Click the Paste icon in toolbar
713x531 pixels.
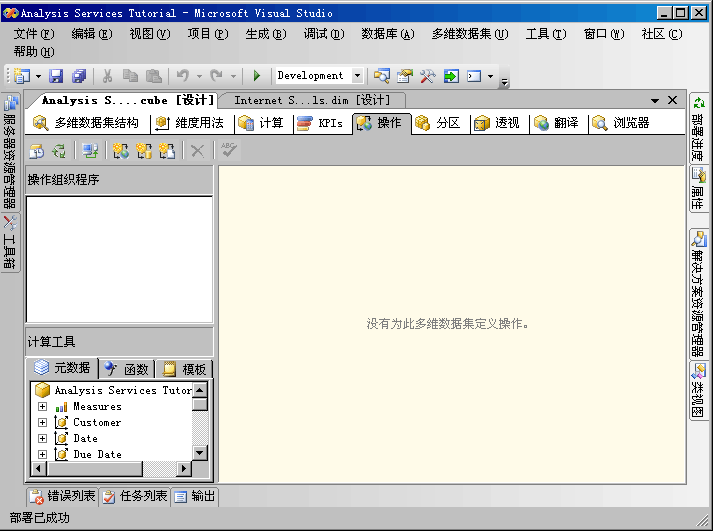154,75
